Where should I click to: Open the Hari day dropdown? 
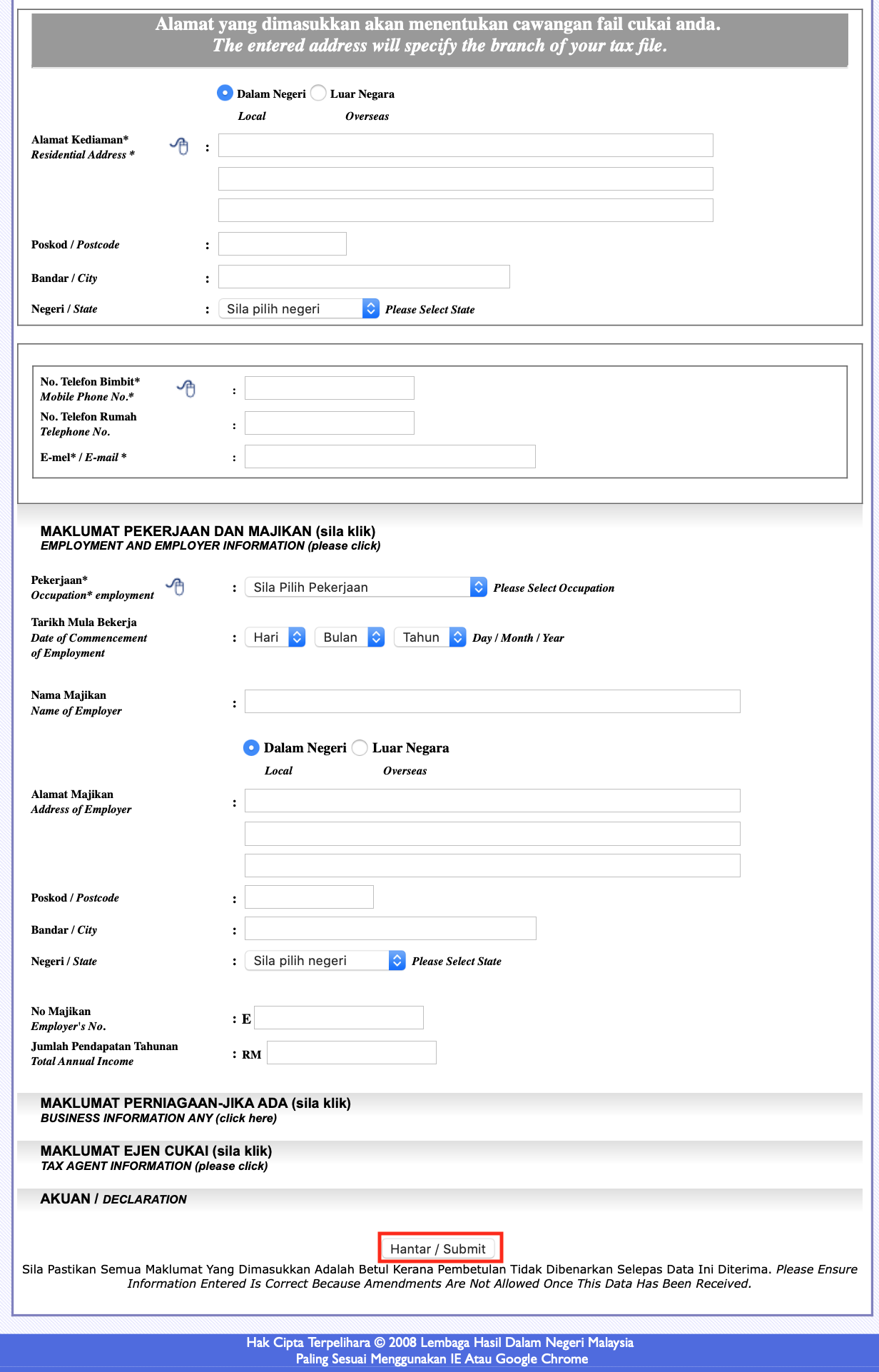coord(275,637)
